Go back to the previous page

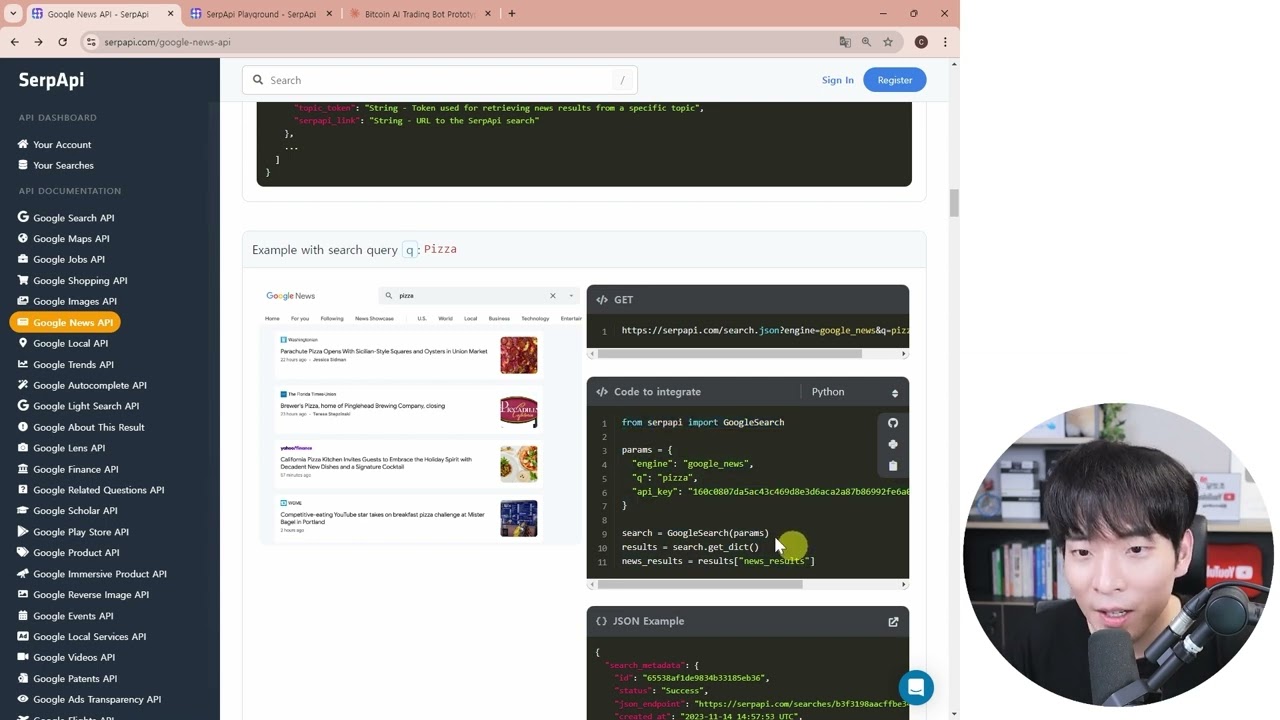pyautogui.click(x=14, y=42)
